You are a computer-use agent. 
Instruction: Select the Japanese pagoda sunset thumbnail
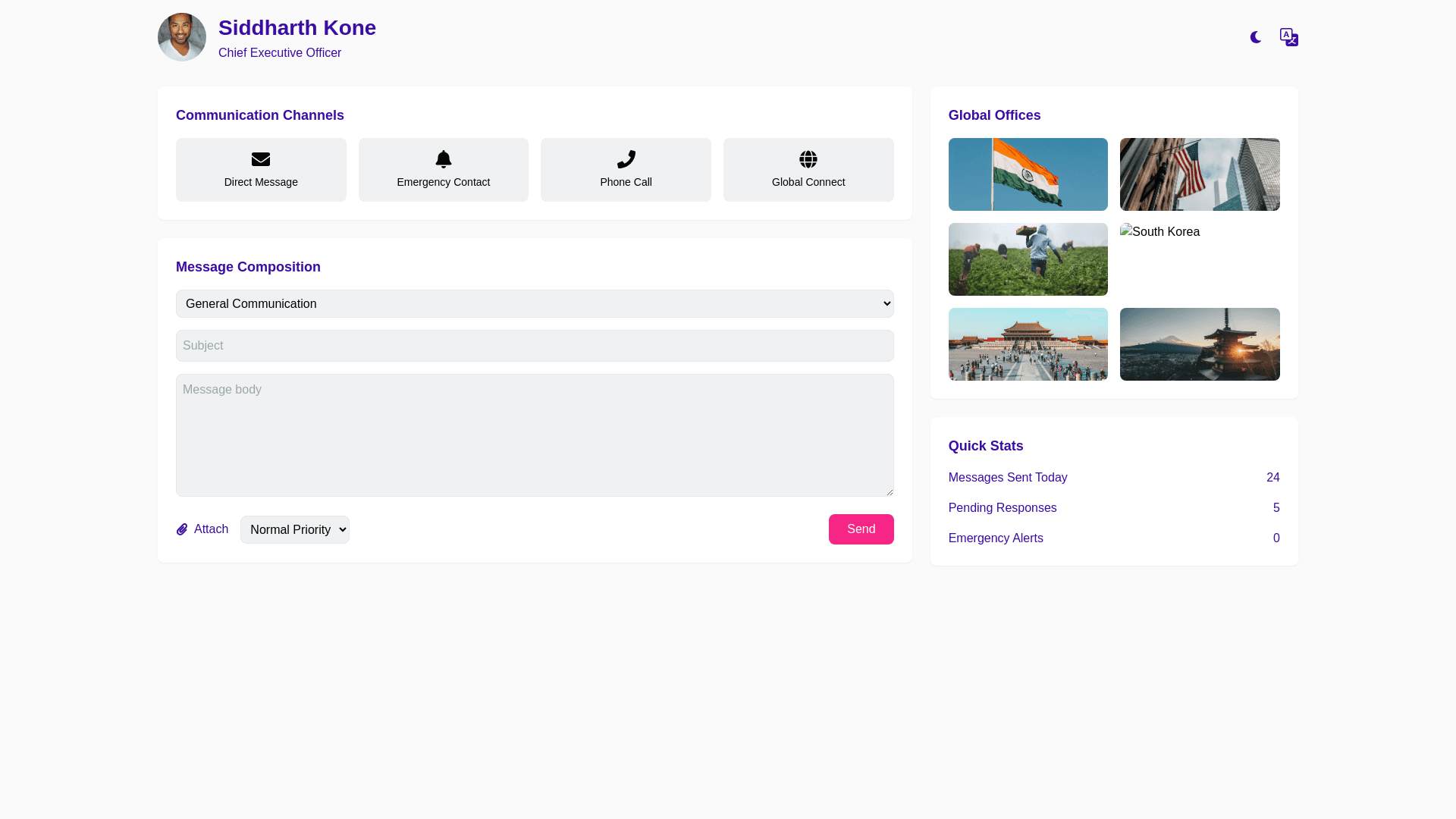[x=1200, y=344]
